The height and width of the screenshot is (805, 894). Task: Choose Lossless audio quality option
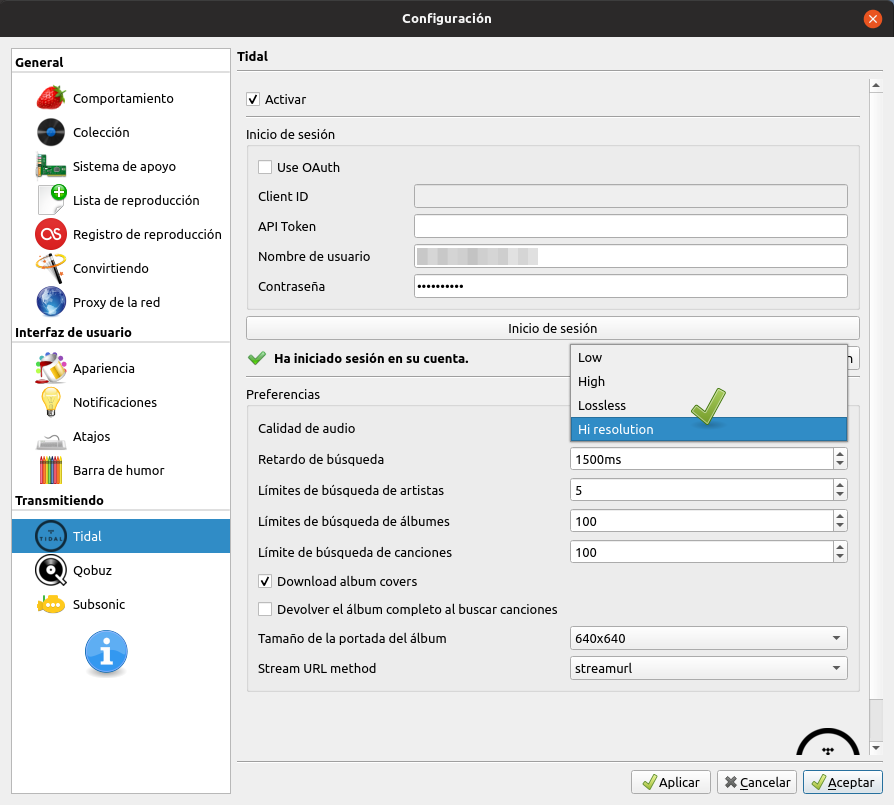pos(709,405)
